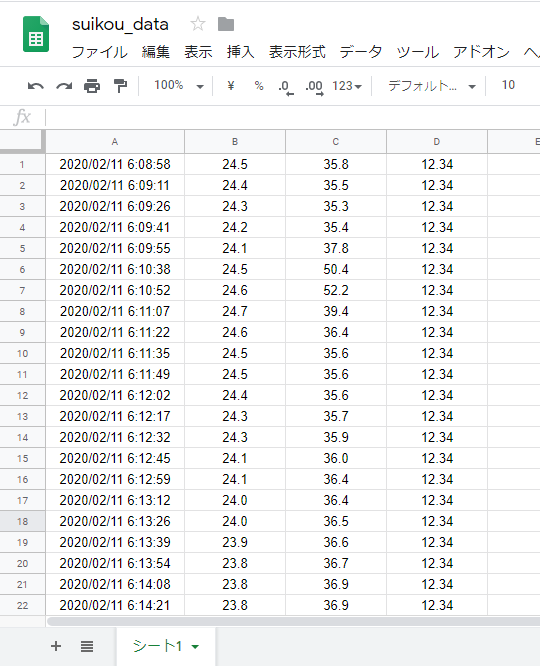Format as currency with yen icon
540x666 pixels.
point(231,86)
